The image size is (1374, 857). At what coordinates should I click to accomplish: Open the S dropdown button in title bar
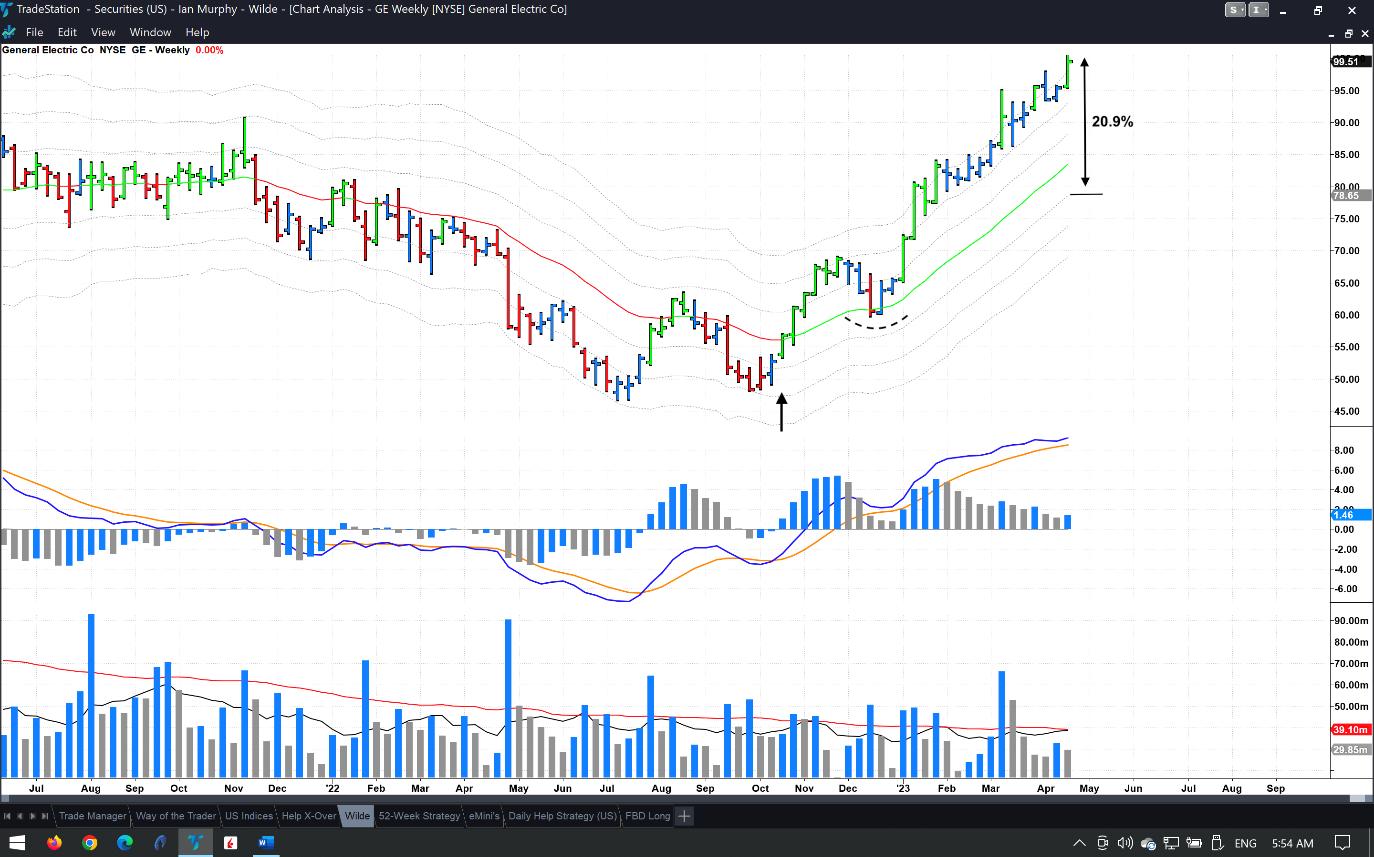[x=1237, y=10]
